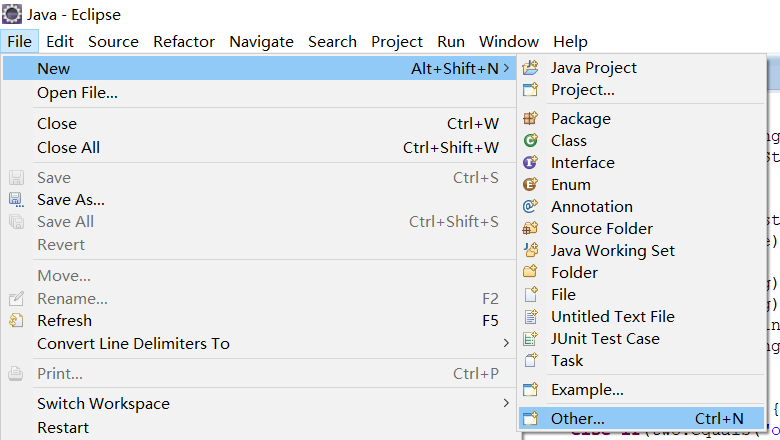Select Annotation in New submenu
This screenshot has height=440, width=780.
[x=642, y=206]
